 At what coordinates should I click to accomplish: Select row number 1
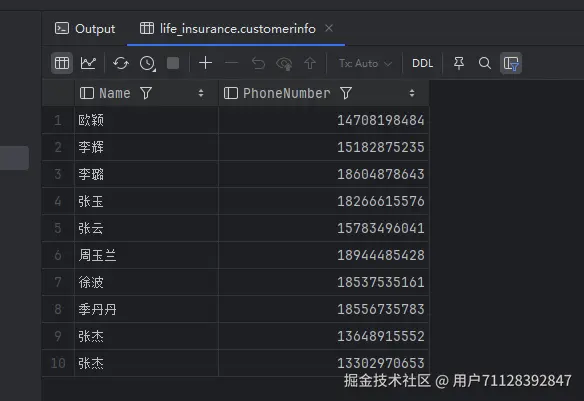[58, 120]
